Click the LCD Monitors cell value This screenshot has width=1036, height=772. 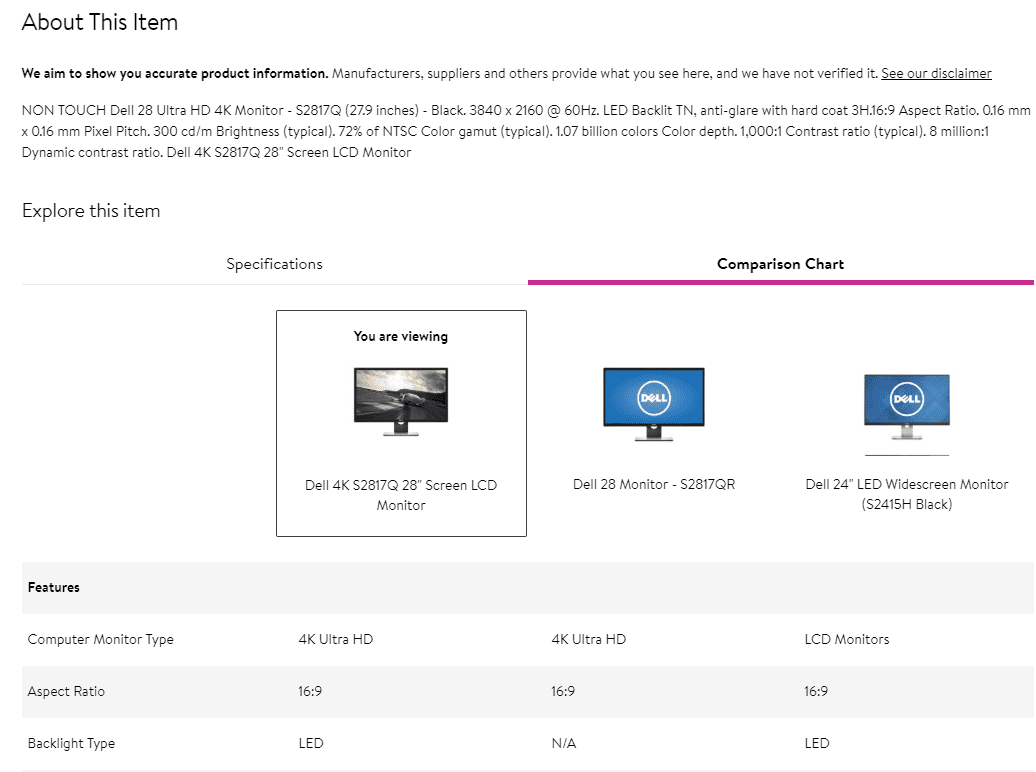pos(846,640)
